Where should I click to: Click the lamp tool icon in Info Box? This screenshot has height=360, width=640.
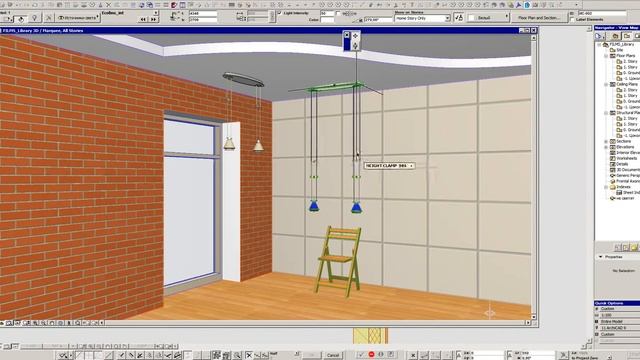pyautogui.click(x=35, y=18)
